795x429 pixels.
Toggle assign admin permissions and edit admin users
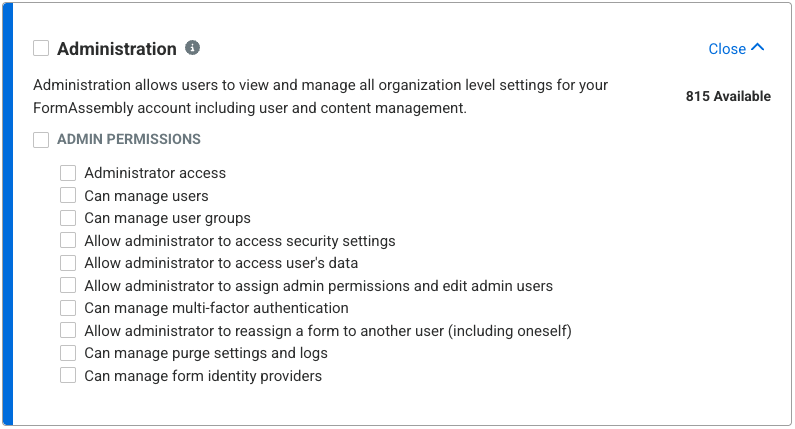point(68,285)
